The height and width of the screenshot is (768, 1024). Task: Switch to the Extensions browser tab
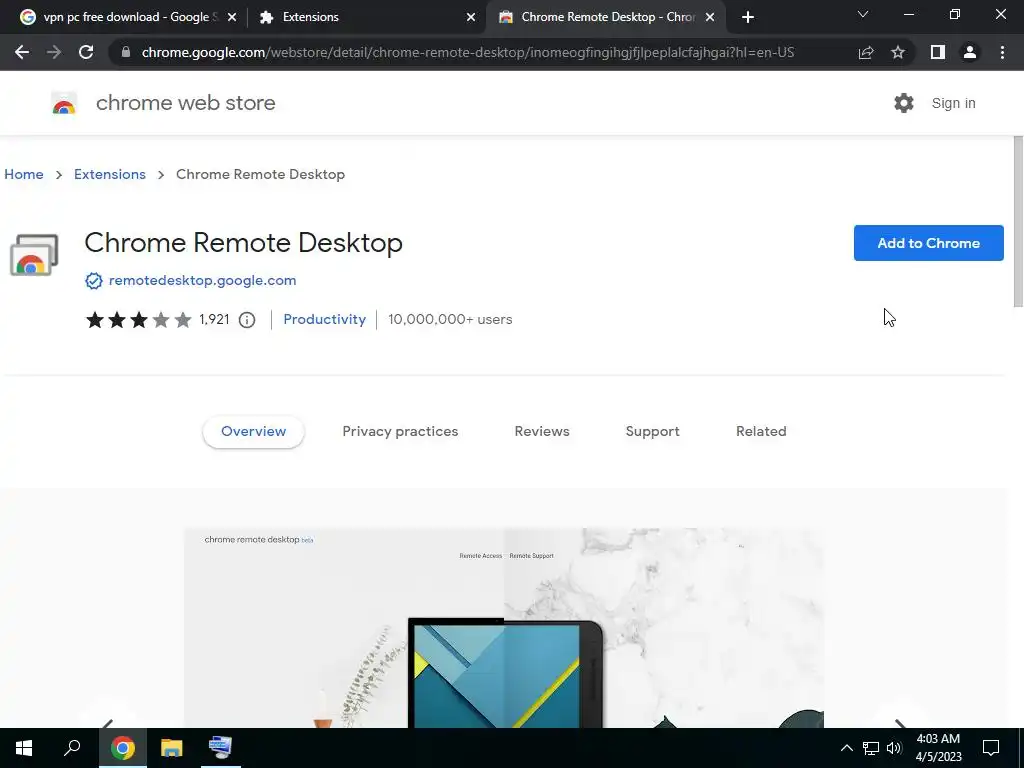click(366, 17)
